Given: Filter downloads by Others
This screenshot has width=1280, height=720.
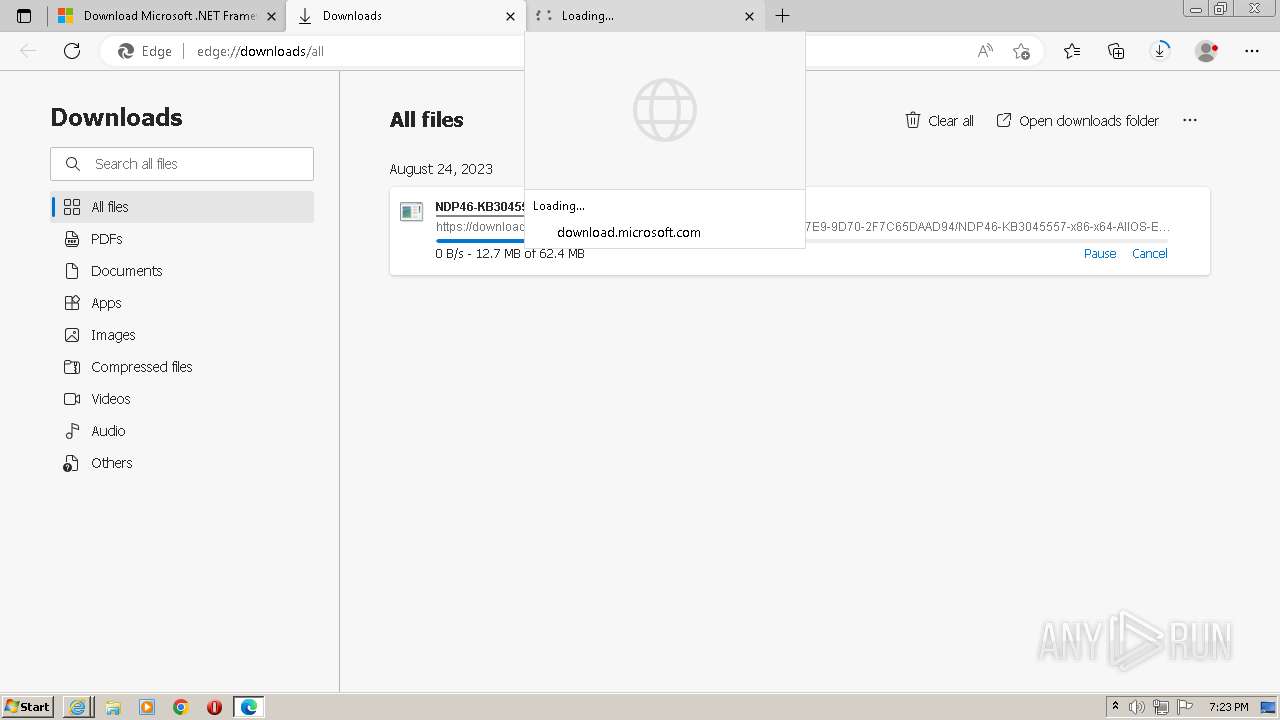Looking at the screenshot, I should 182,463.
